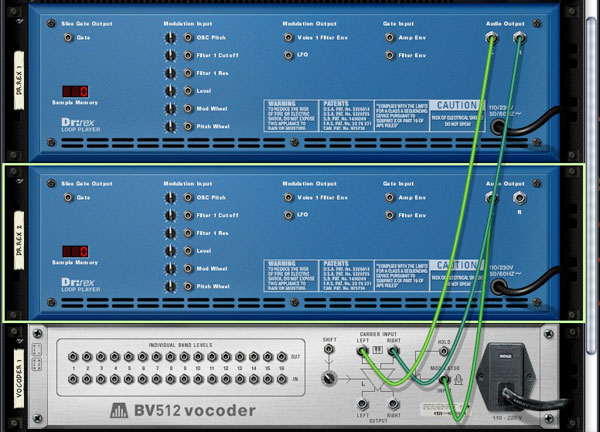Click the Pitch Wheel jack on Dr.REX 1
The width and height of the screenshot is (600, 432).
click(188, 126)
